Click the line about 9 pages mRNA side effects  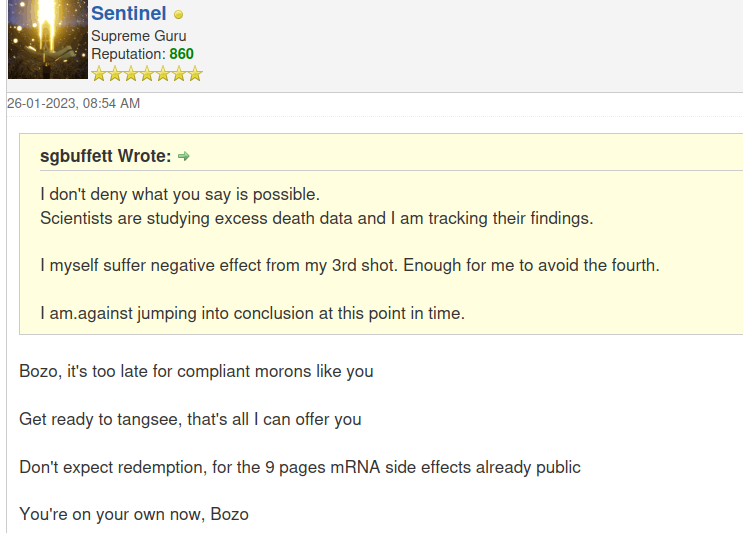coord(300,467)
